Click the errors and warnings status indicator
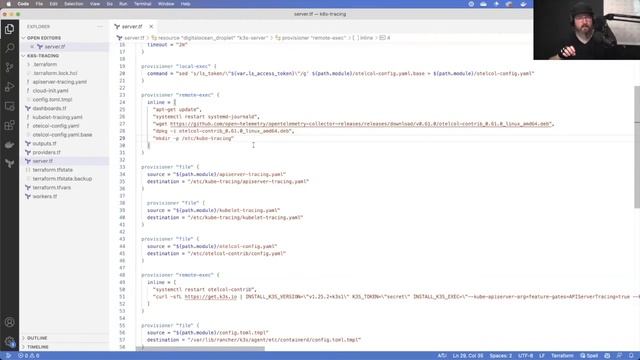The height and width of the screenshot is (360, 640). (29, 356)
